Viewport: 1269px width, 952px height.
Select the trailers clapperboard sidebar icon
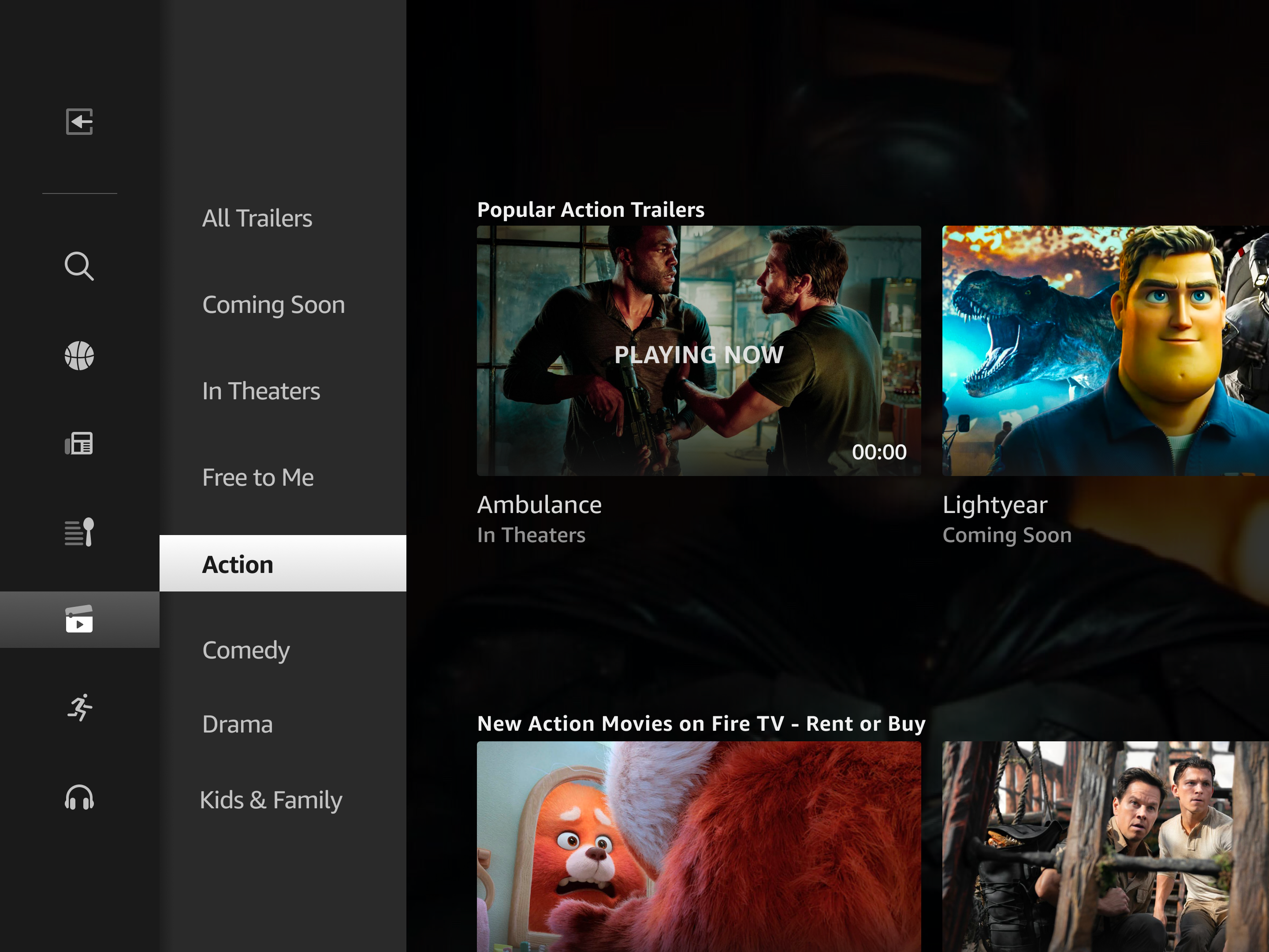tap(79, 619)
